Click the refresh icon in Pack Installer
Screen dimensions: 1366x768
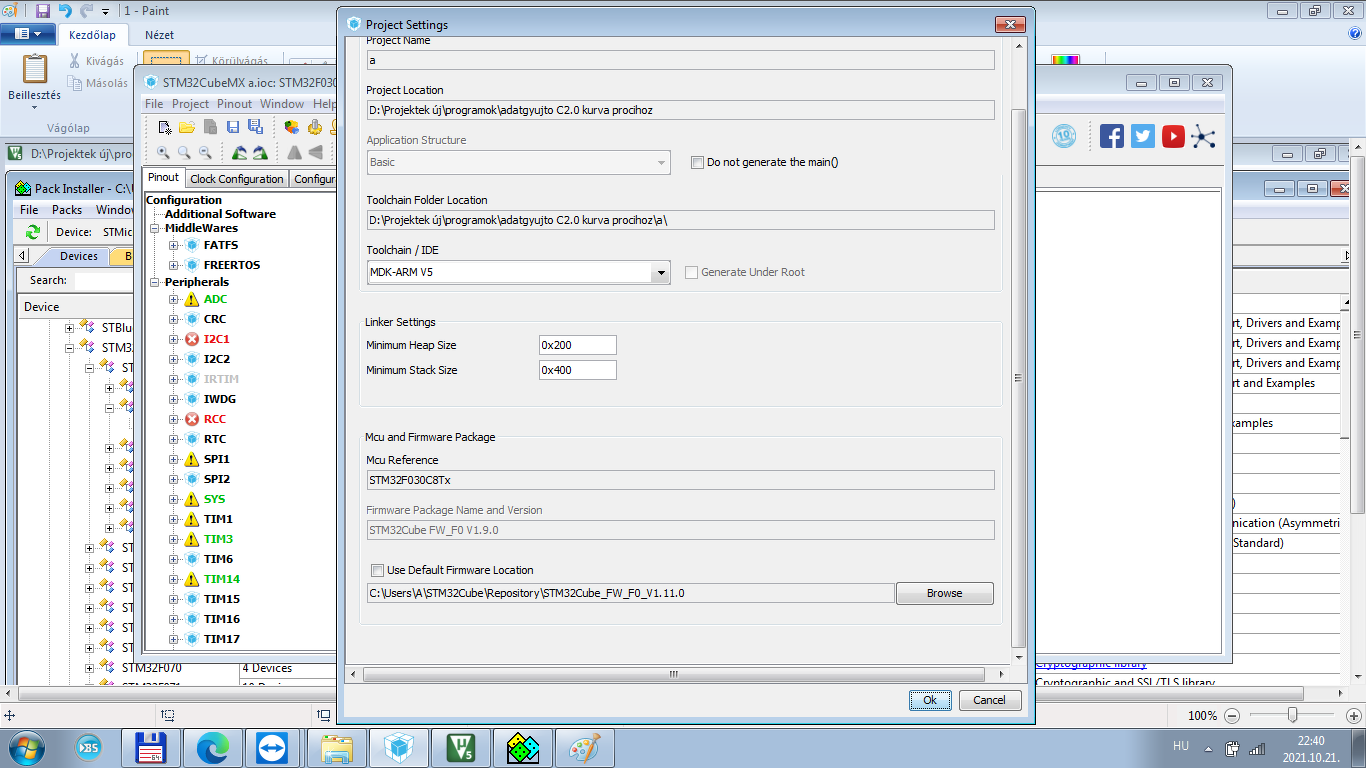coord(33,232)
